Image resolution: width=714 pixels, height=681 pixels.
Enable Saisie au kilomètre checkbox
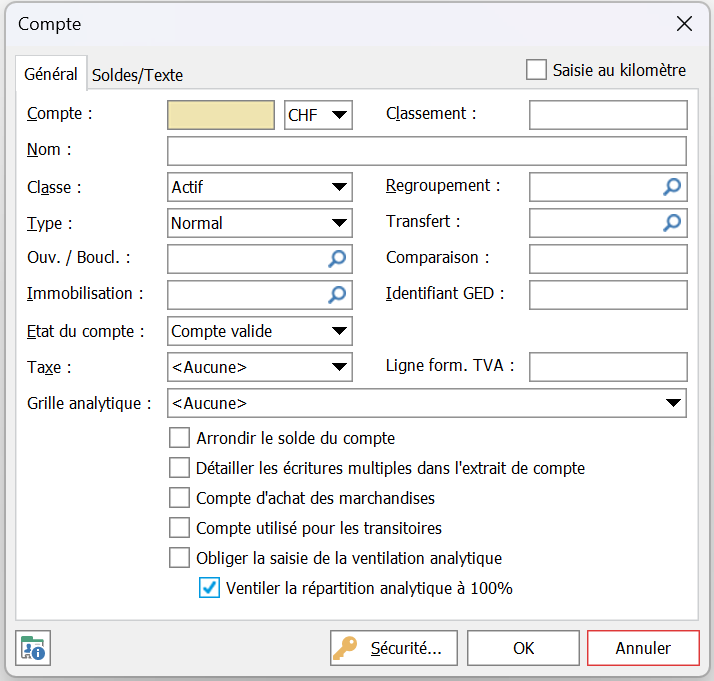(x=537, y=70)
